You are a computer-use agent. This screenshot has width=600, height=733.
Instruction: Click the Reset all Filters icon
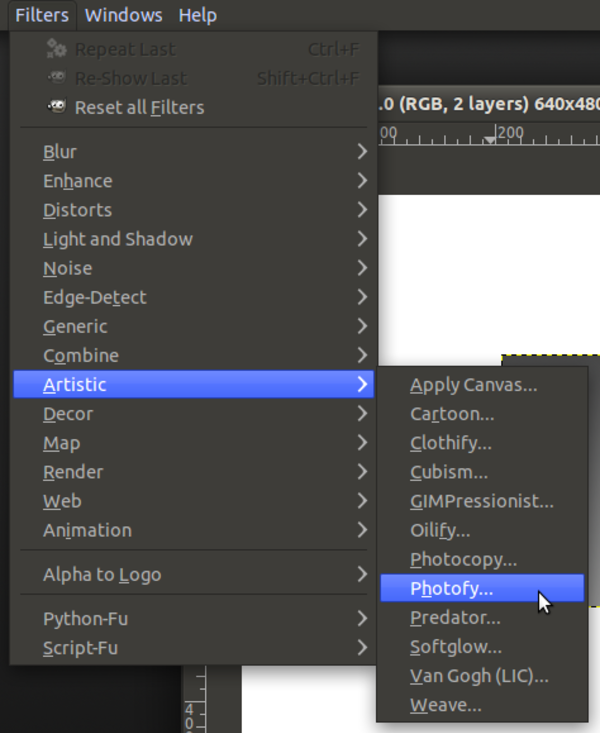[x=57, y=107]
